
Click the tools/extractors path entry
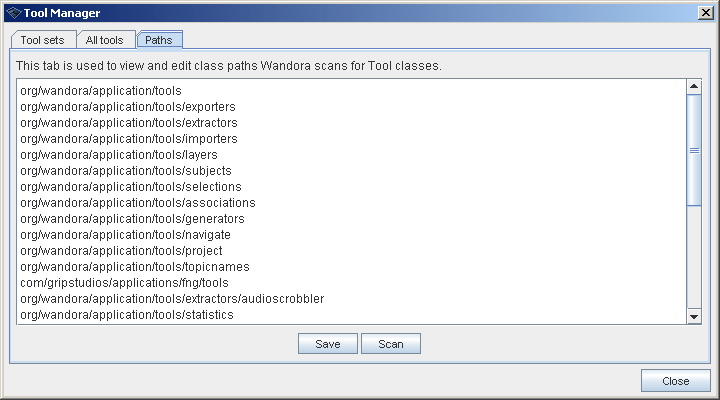[128, 123]
